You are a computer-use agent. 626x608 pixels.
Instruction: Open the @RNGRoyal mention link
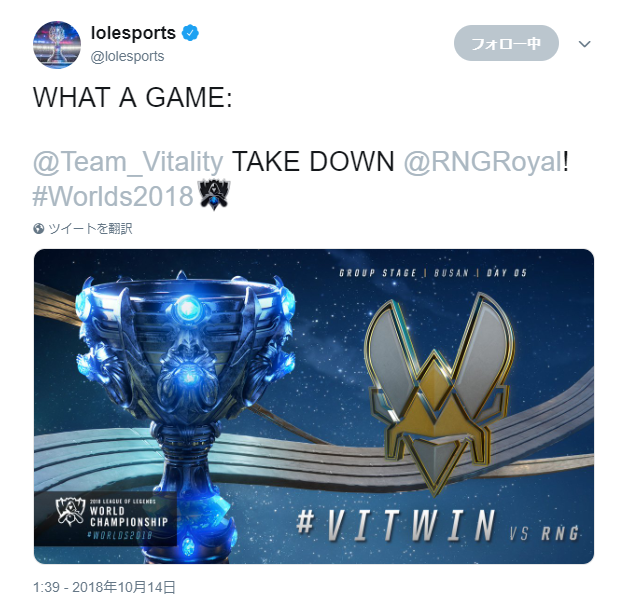pyautogui.click(x=483, y=162)
